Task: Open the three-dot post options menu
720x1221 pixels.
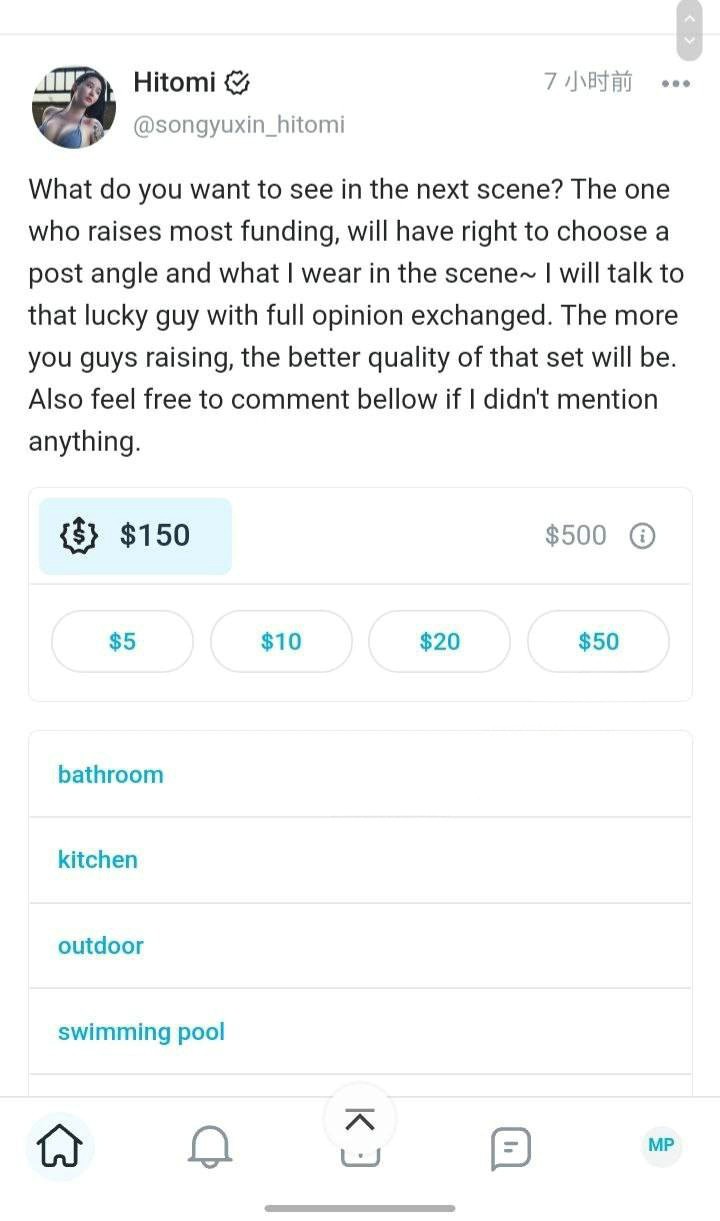Action: point(676,84)
